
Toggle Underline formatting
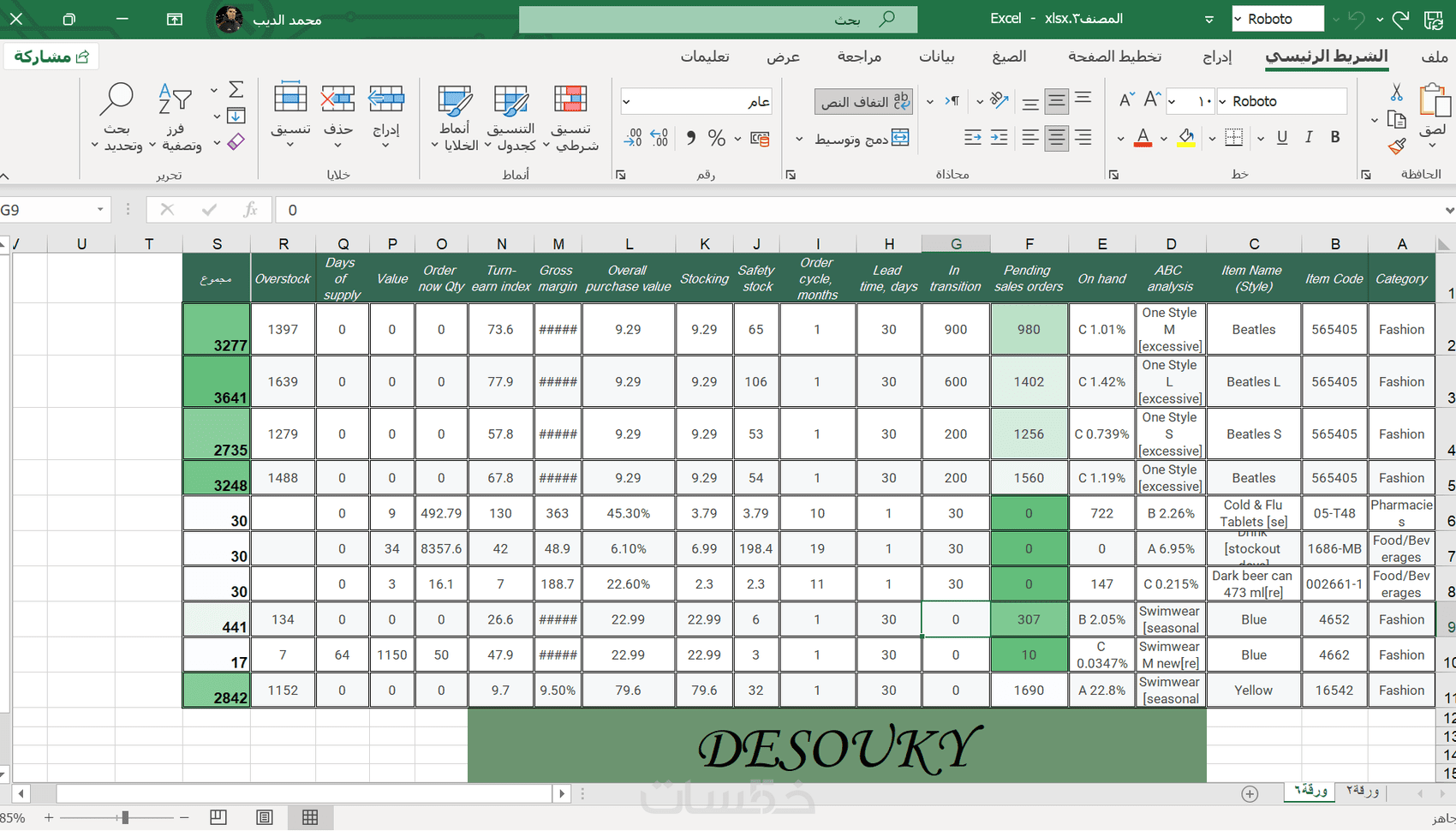coord(1282,137)
